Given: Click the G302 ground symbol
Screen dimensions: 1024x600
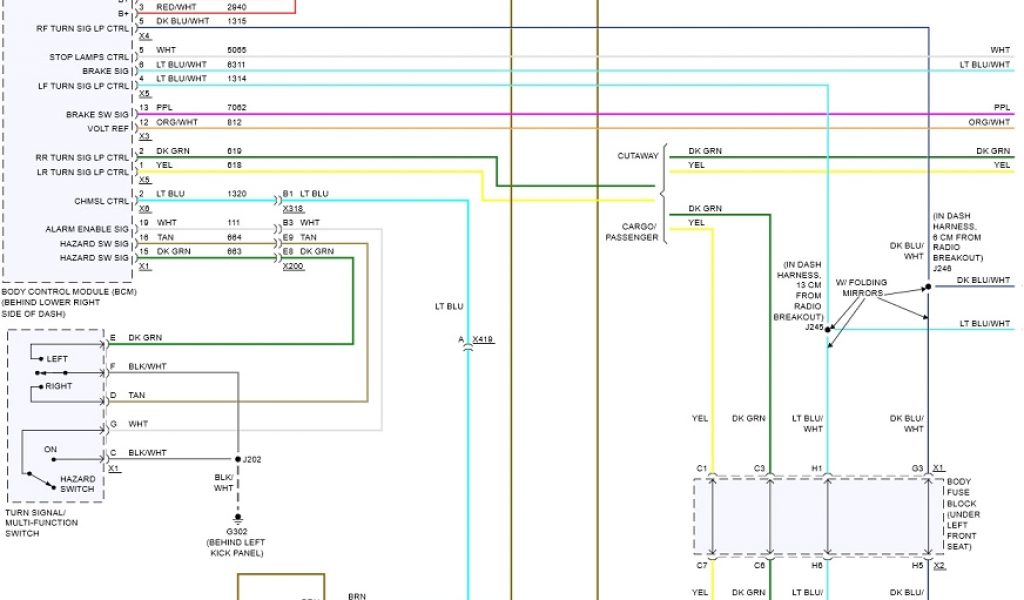Looking at the screenshot, I should [x=238, y=519].
